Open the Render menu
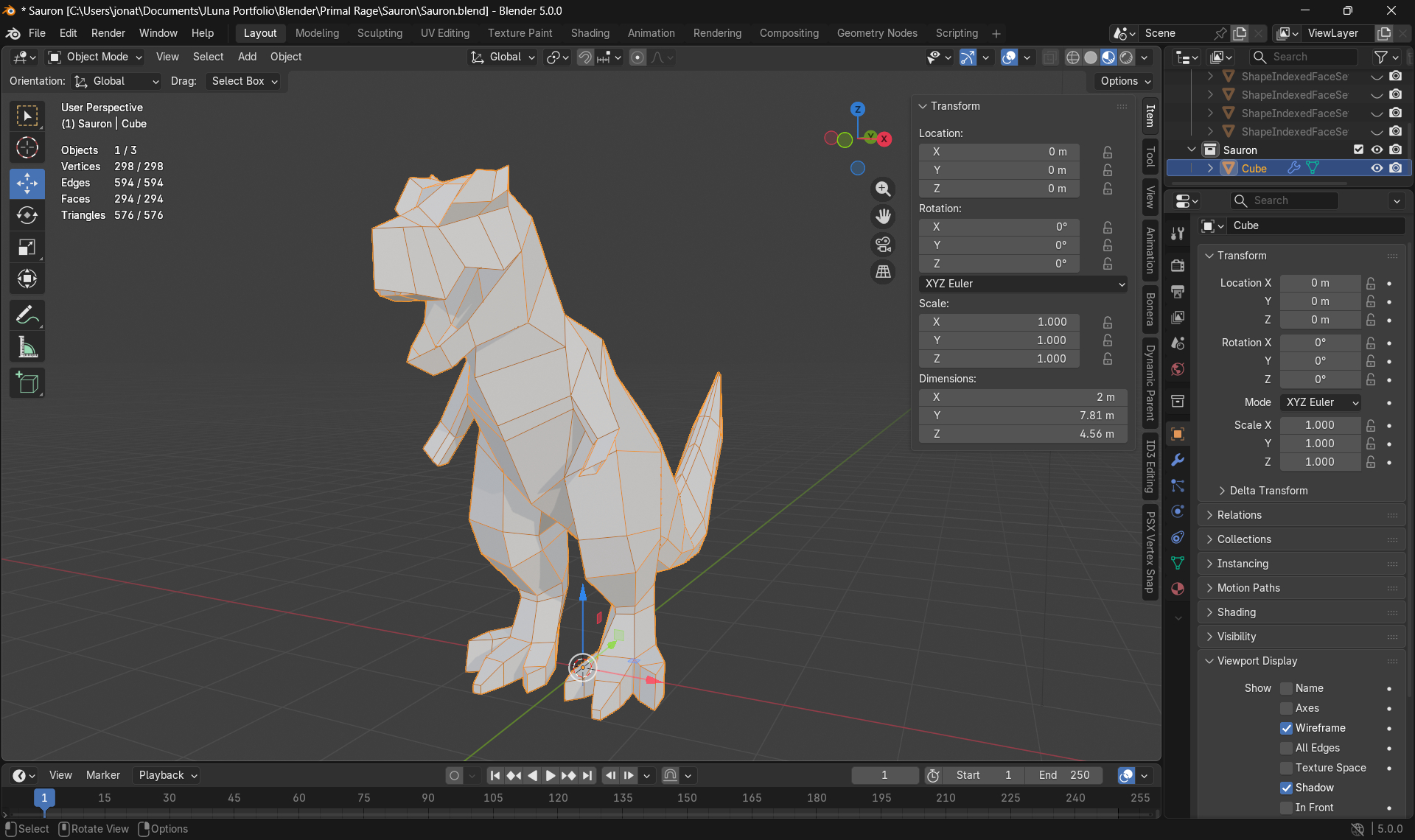The image size is (1415, 840). coord(108,33)
